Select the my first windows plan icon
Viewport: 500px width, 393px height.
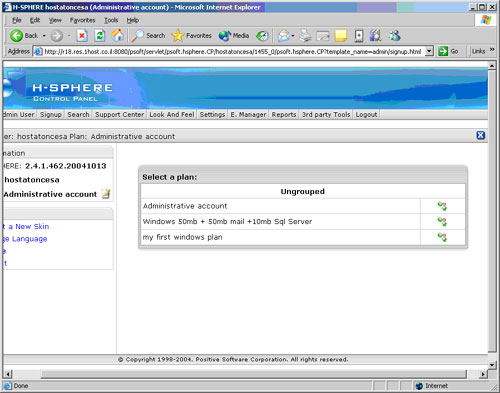[x=442, y=237]
